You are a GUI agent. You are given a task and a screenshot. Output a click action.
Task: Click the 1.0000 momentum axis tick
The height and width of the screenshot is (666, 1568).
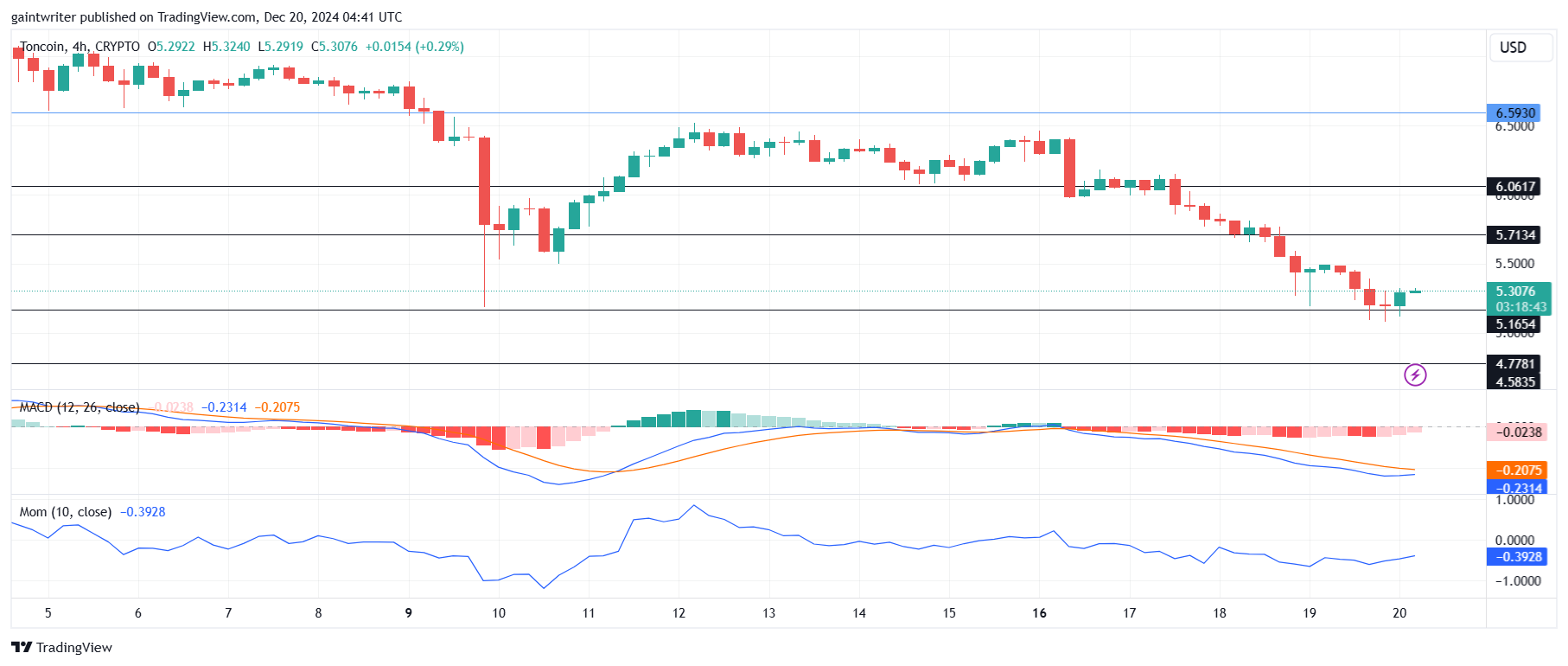tap(1515, 500)
